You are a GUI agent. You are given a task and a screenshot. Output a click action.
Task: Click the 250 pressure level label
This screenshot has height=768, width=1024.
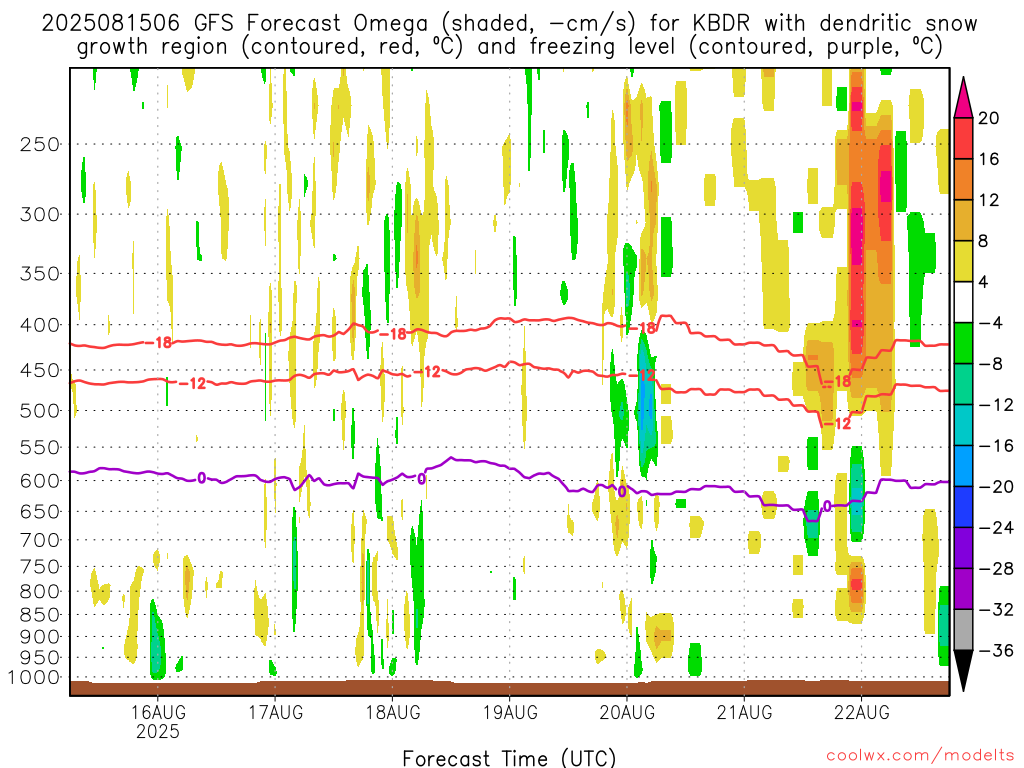click(39, 144)
